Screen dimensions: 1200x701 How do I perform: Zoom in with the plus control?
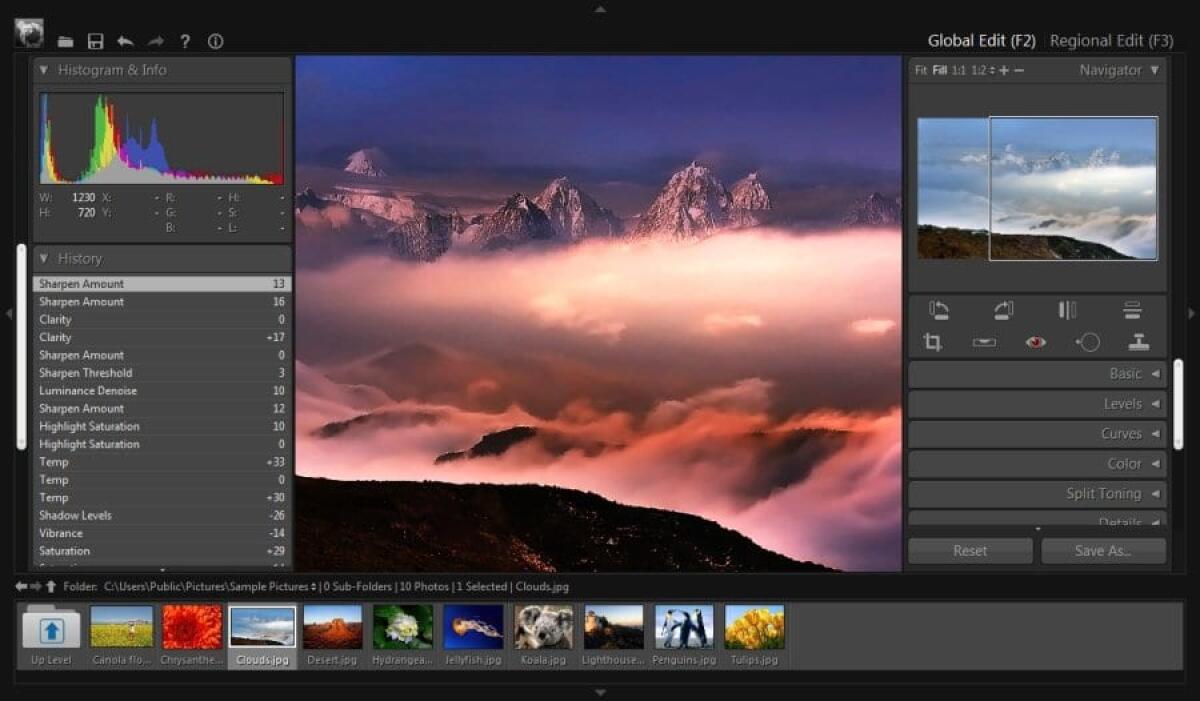pyautogui.click(x=1003, y=70)
